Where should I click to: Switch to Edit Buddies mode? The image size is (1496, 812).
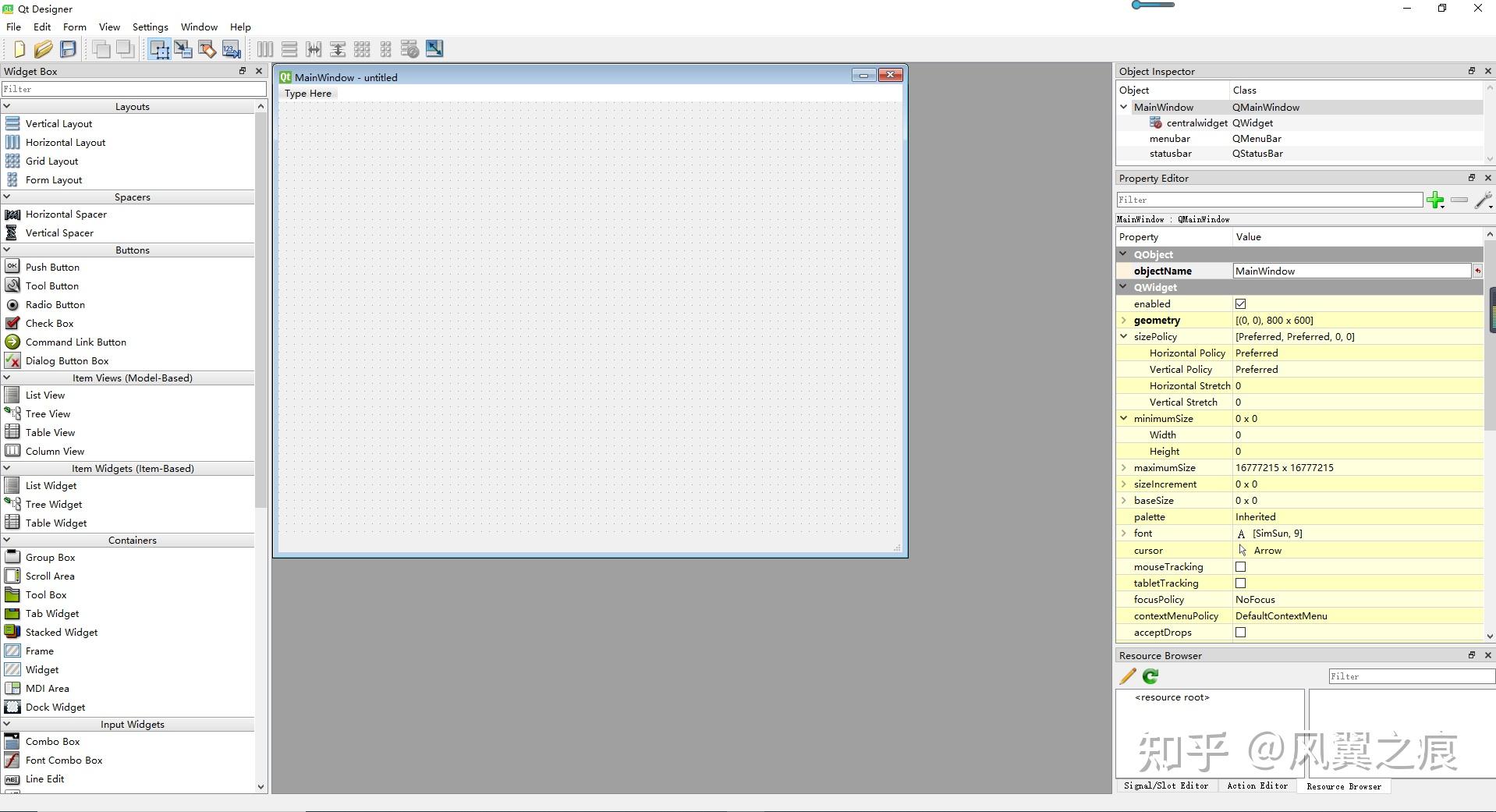[x=207, y=49]
